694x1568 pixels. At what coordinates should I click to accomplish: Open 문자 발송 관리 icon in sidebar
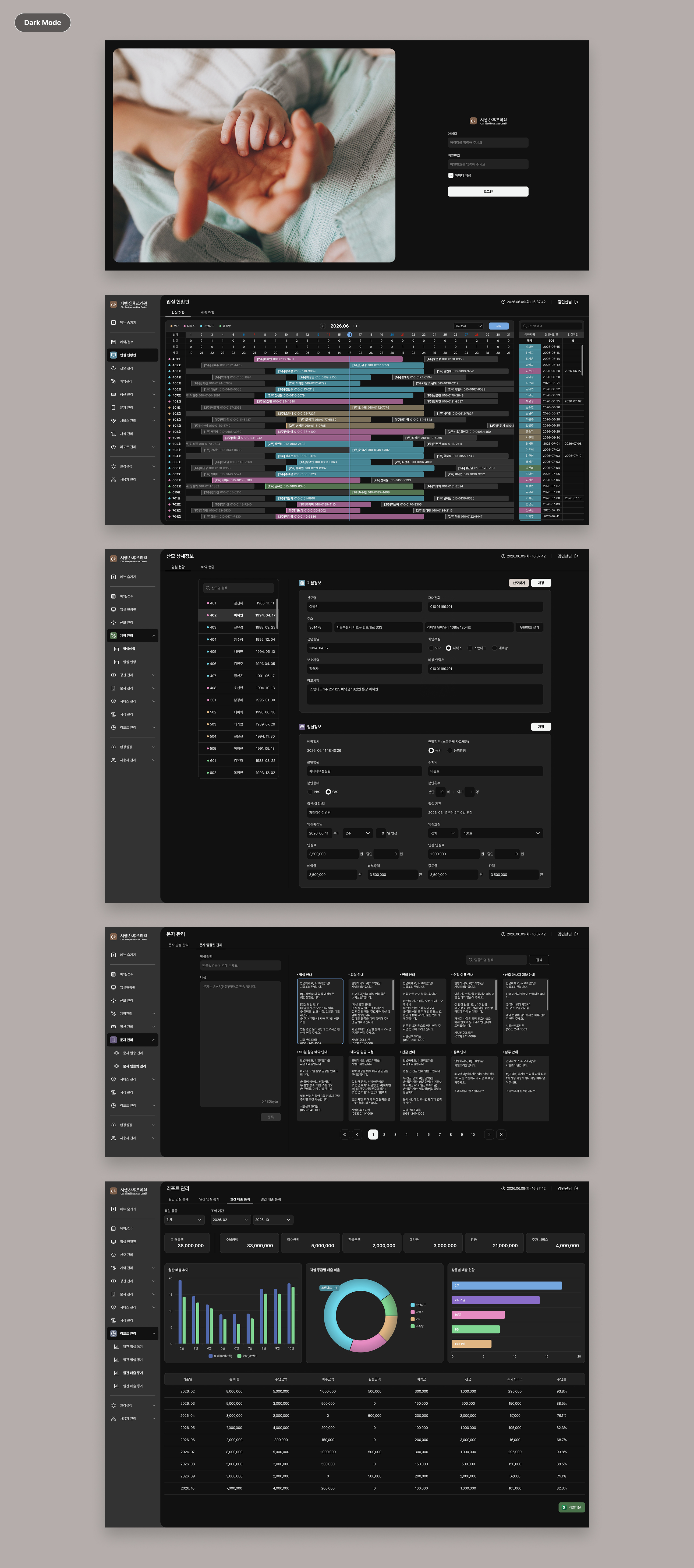117,1053
